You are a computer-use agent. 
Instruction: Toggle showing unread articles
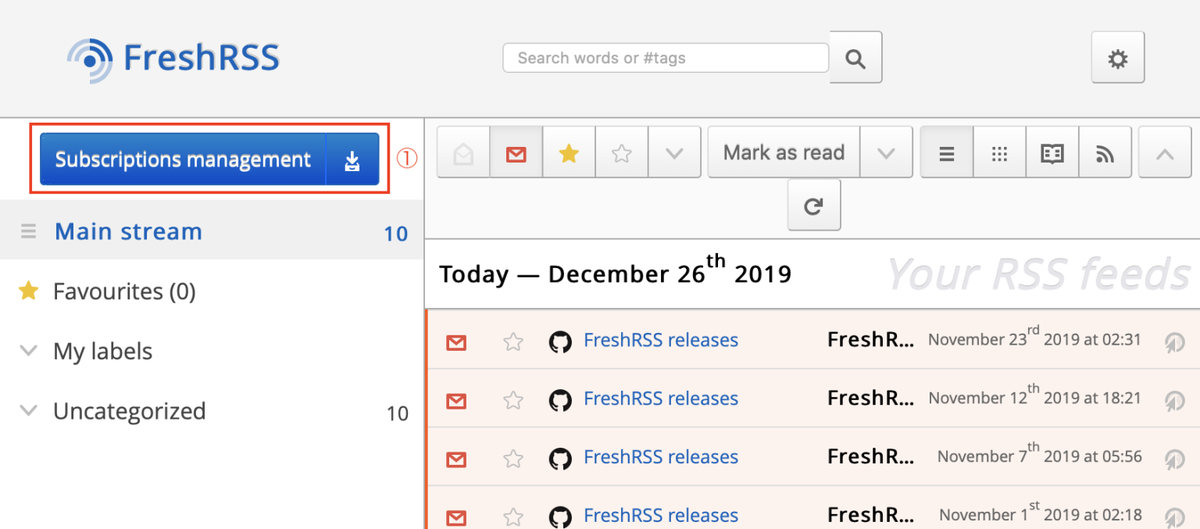[x=516, y=153]
